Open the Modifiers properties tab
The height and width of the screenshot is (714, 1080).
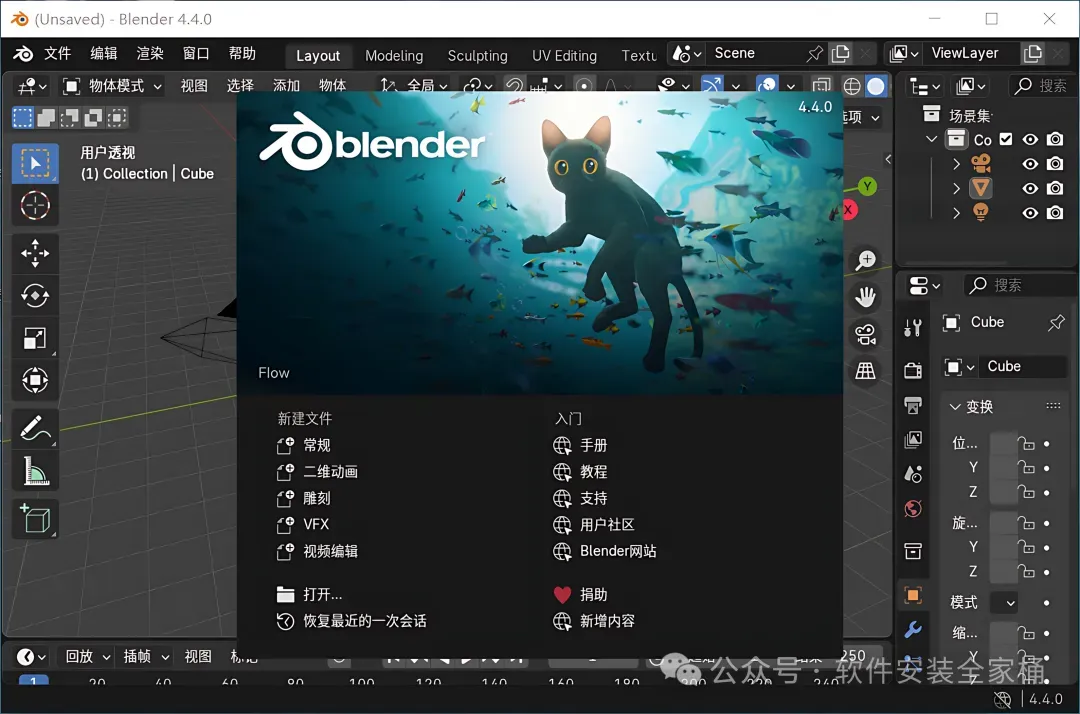click(913, 629)
